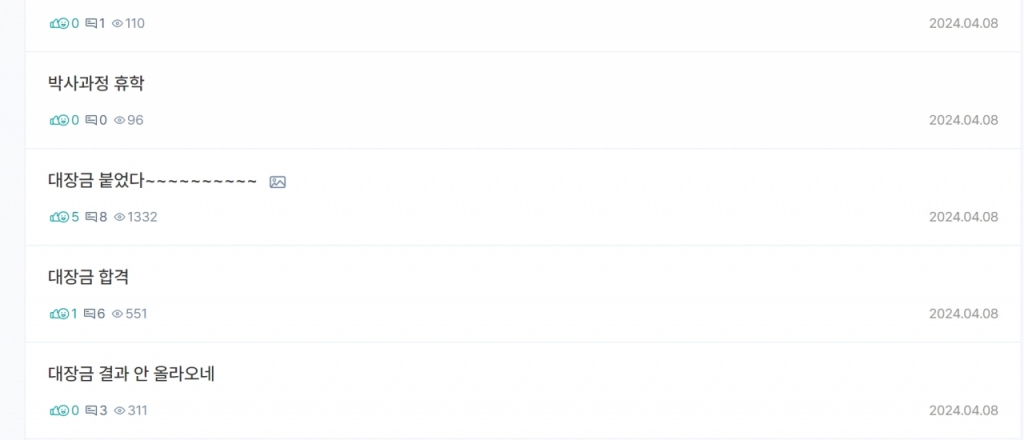This screenshot has width=1024, height=440.
Task: Click the views eye icon showing 110
Action: 118,24
